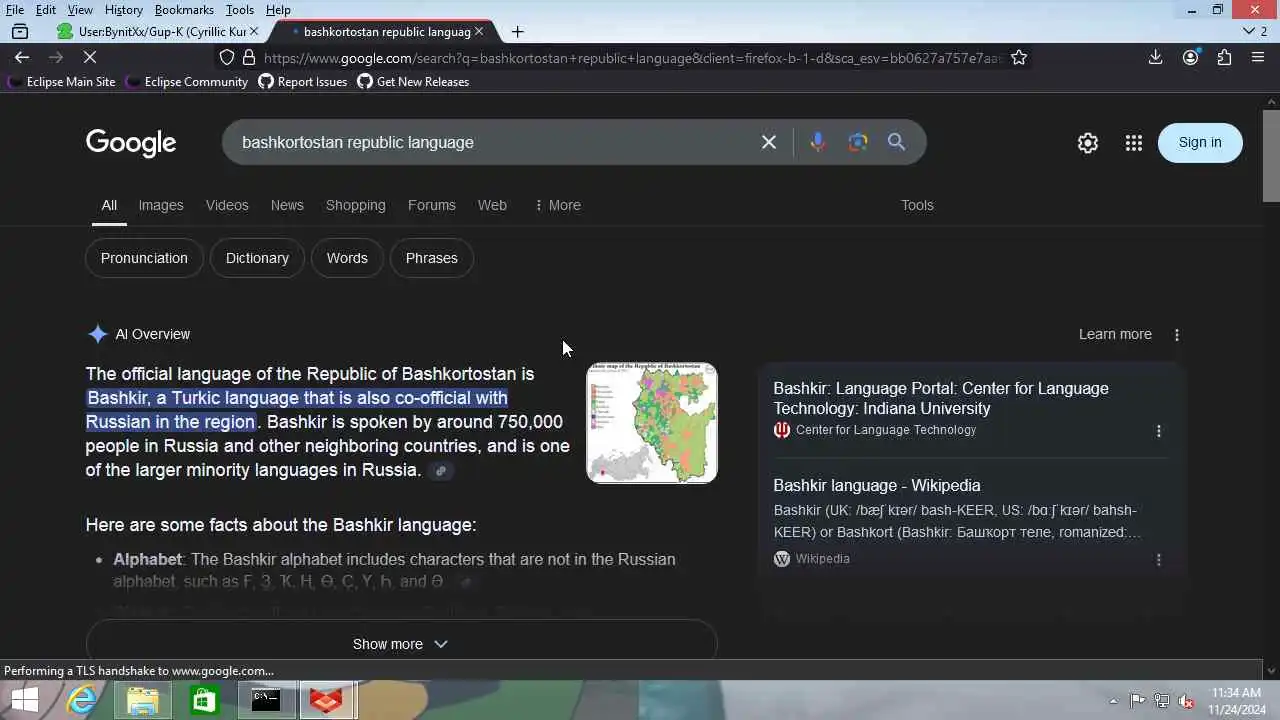The height and width of the screenshot is (720, 1280).
Task: Open options for Wikipedia result
Action: click(1159, 559)
